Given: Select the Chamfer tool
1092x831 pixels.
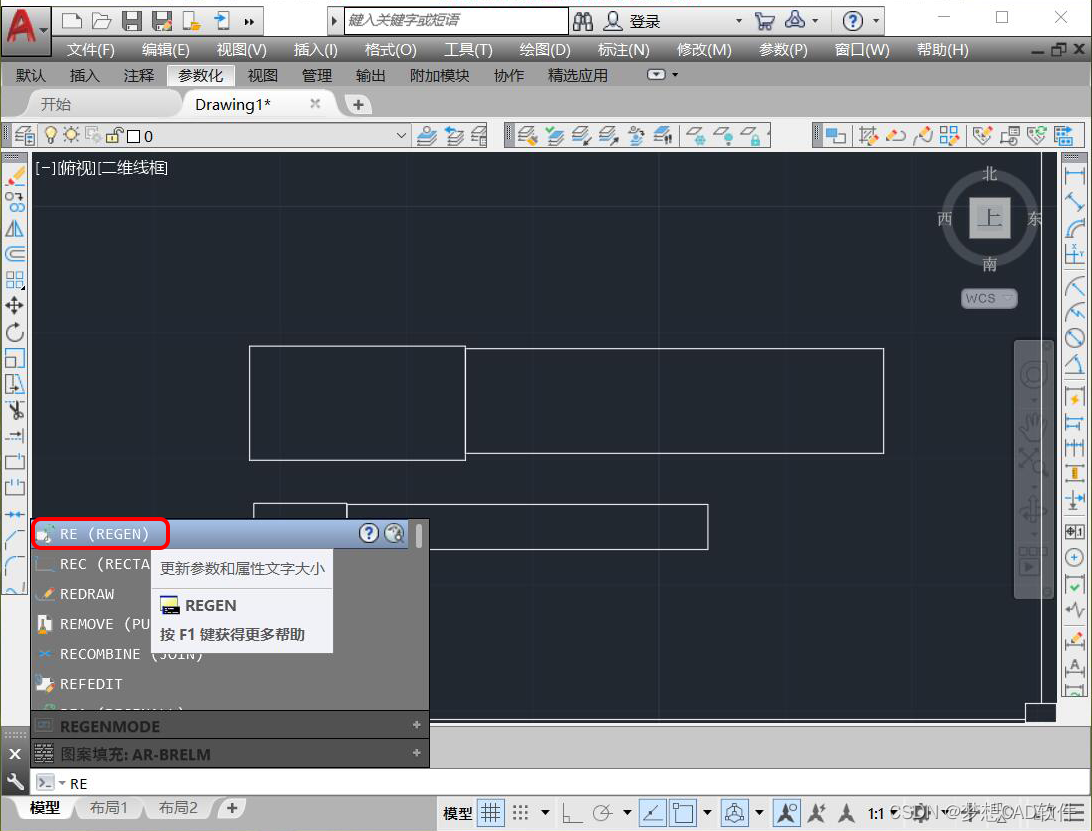Looking at the screenshot, I should pyautogui.click(x=15, y=538).
